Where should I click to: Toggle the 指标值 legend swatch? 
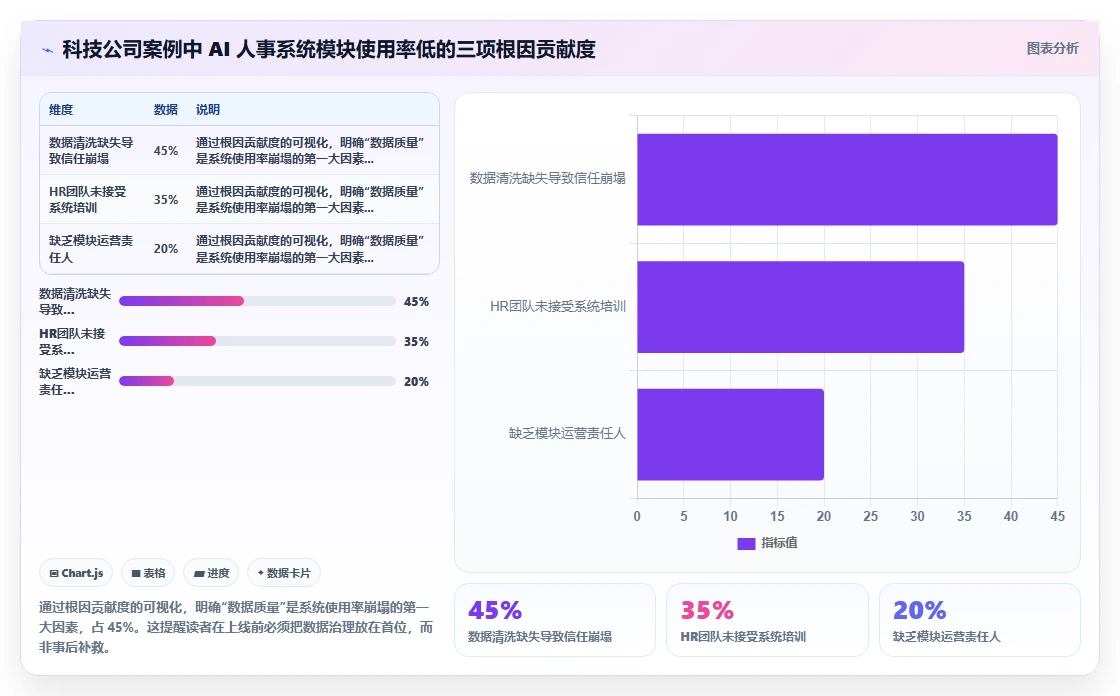746,543
